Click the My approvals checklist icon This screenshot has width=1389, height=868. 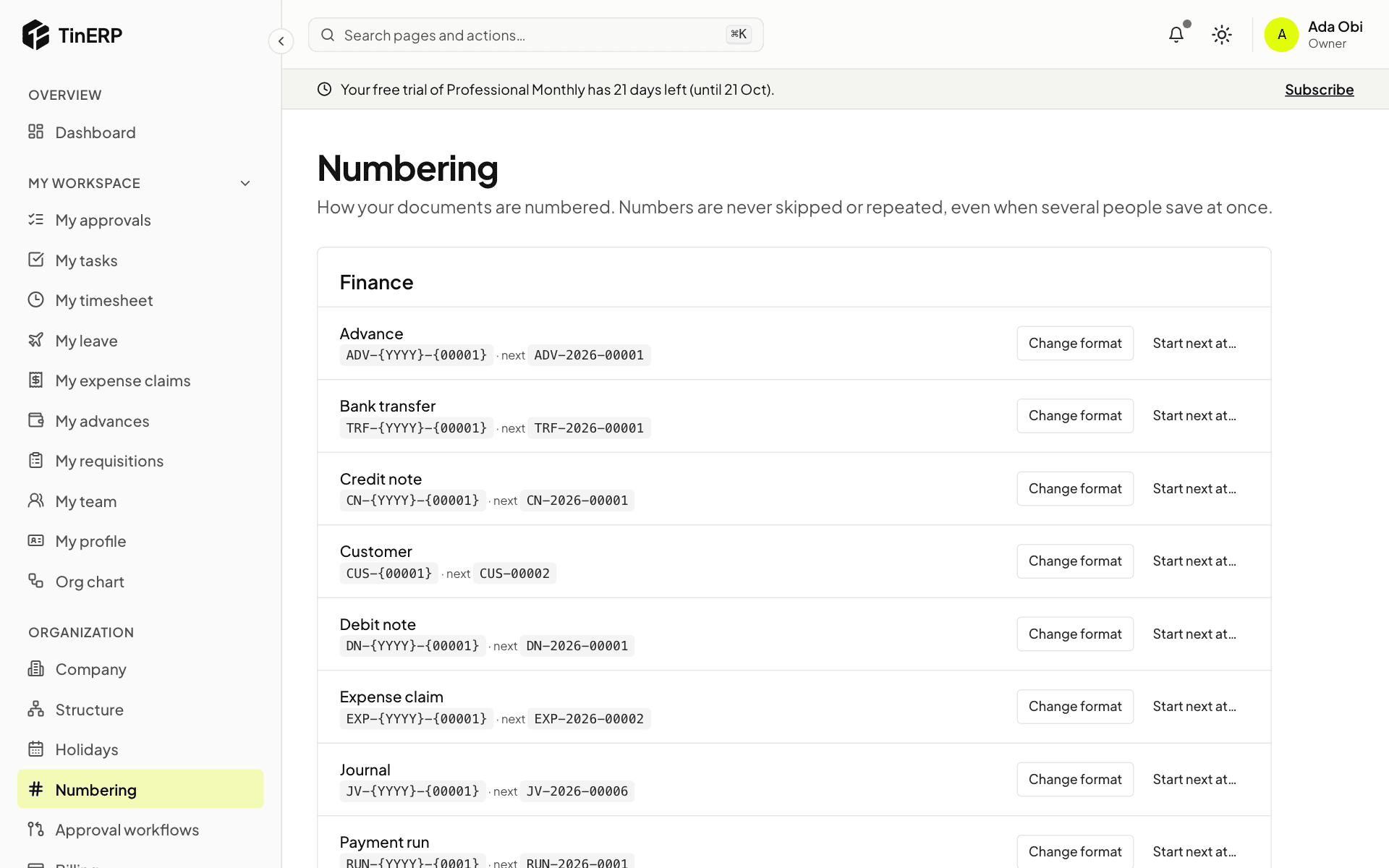click(35, 219)
